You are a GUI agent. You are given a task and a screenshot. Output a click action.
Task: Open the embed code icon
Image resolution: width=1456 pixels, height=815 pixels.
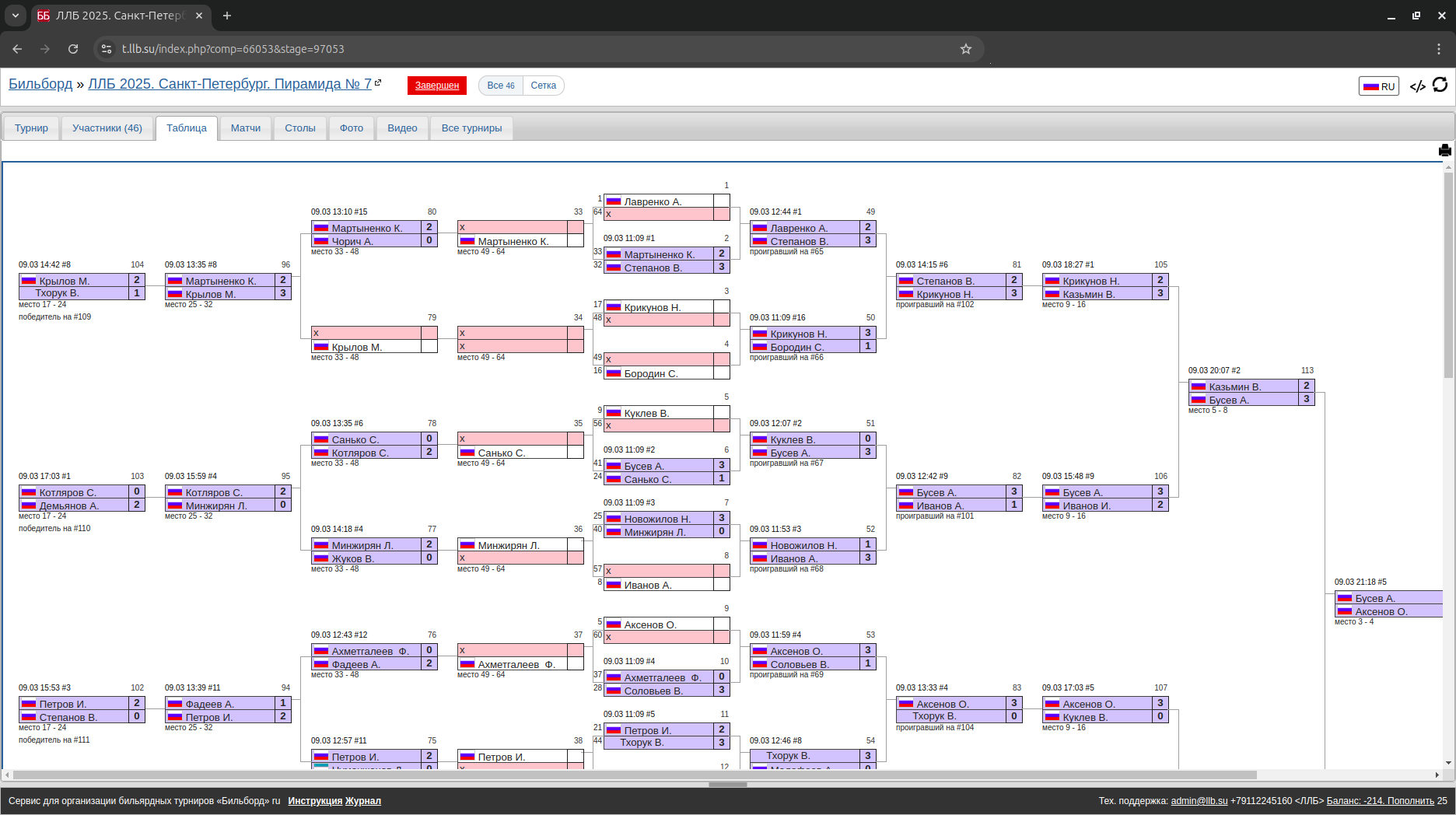coord(1417,86)
